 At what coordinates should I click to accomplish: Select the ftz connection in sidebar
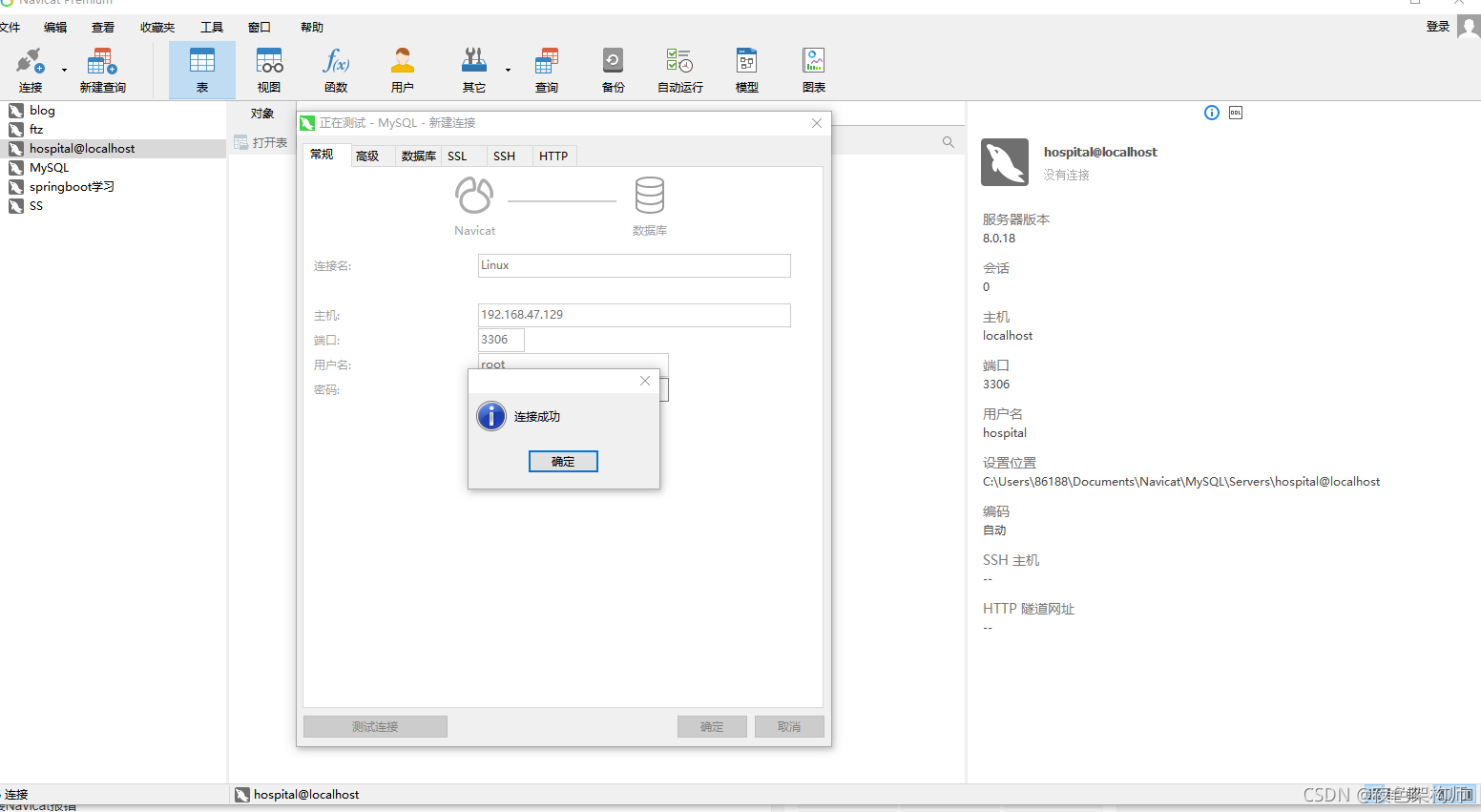[113, 130]
